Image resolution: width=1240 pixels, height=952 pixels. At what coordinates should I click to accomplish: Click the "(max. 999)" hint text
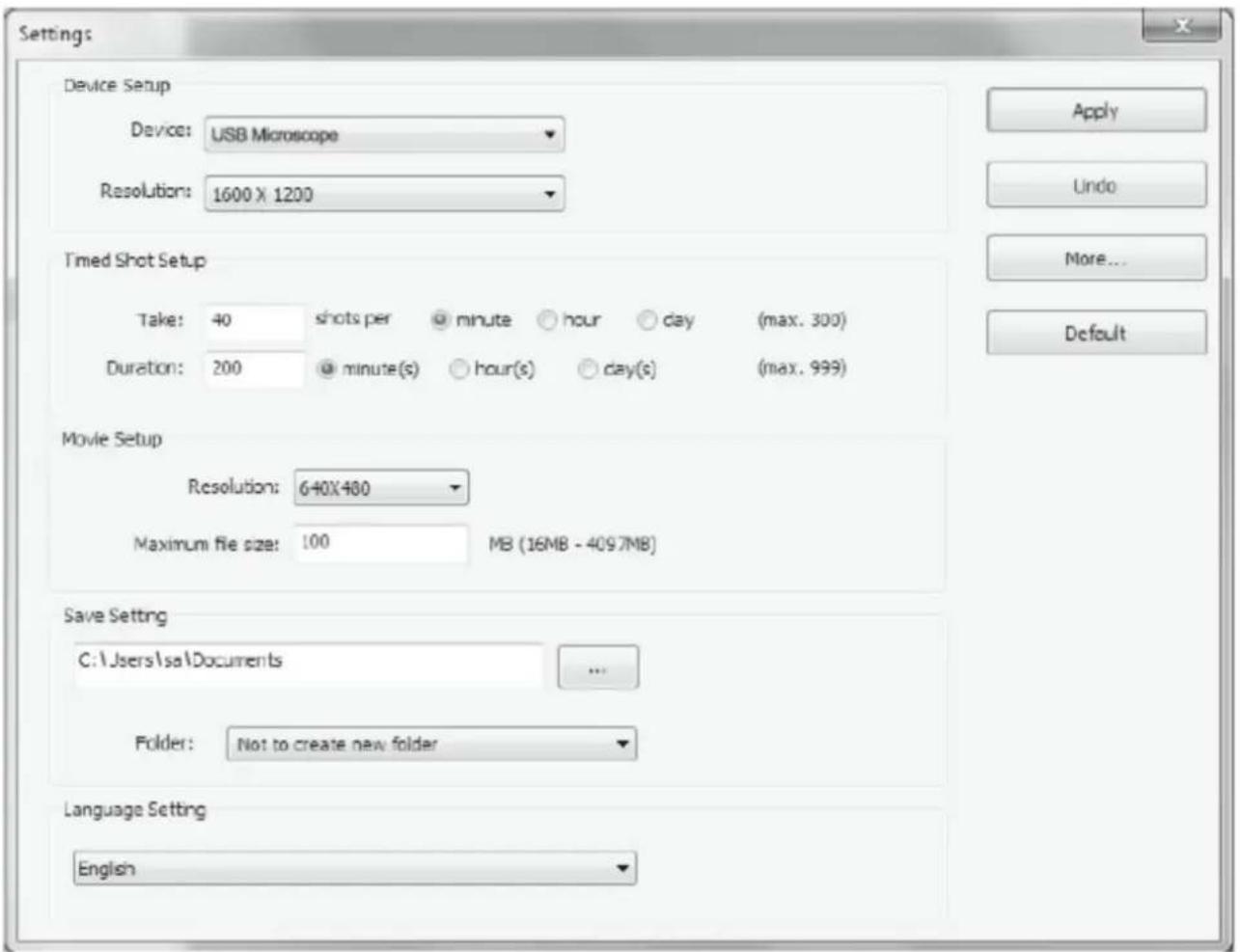point(802,367)
